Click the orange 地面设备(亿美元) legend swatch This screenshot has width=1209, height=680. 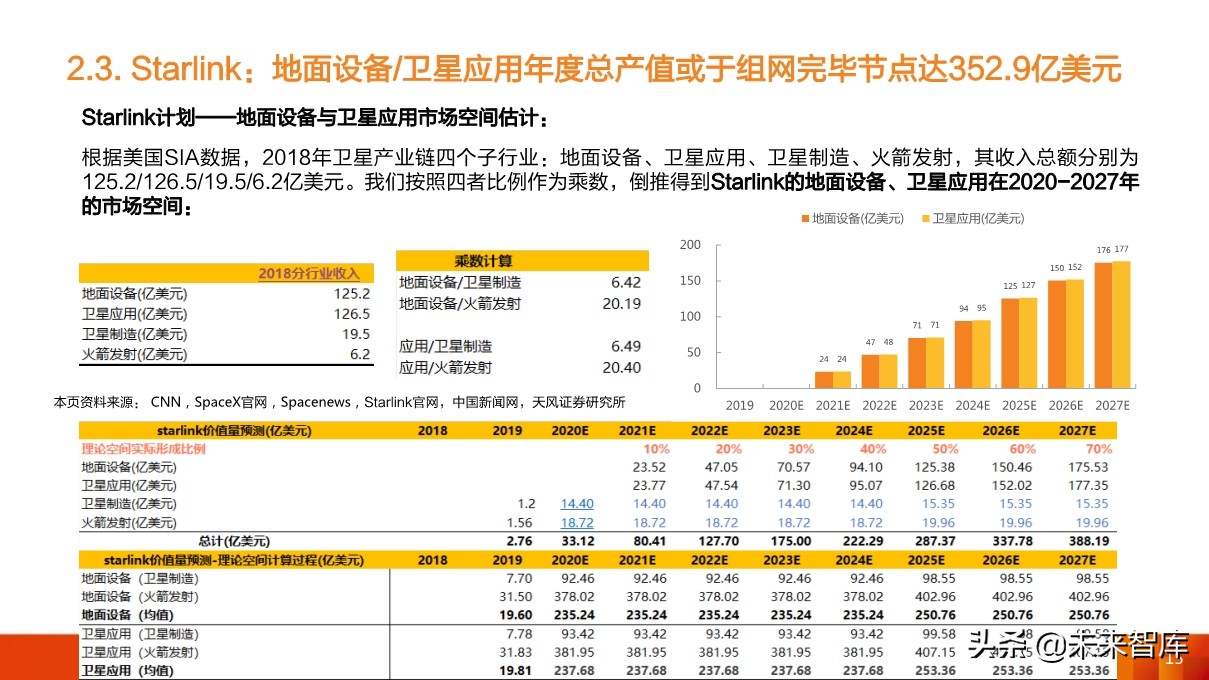(805, 219)
